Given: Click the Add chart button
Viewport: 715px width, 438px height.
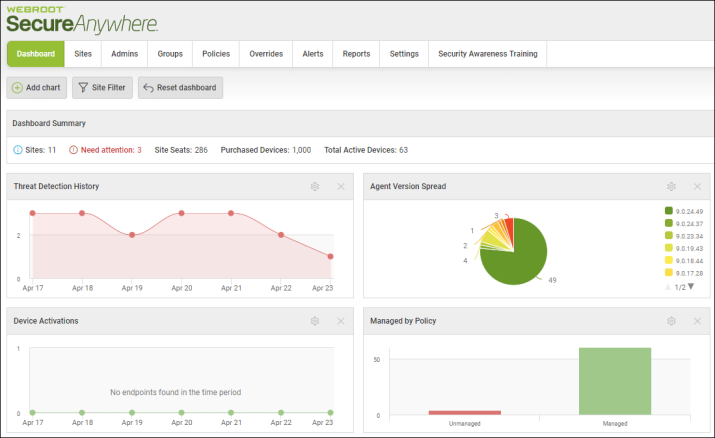Looking at the screenshot, I should tap(37, 88).
